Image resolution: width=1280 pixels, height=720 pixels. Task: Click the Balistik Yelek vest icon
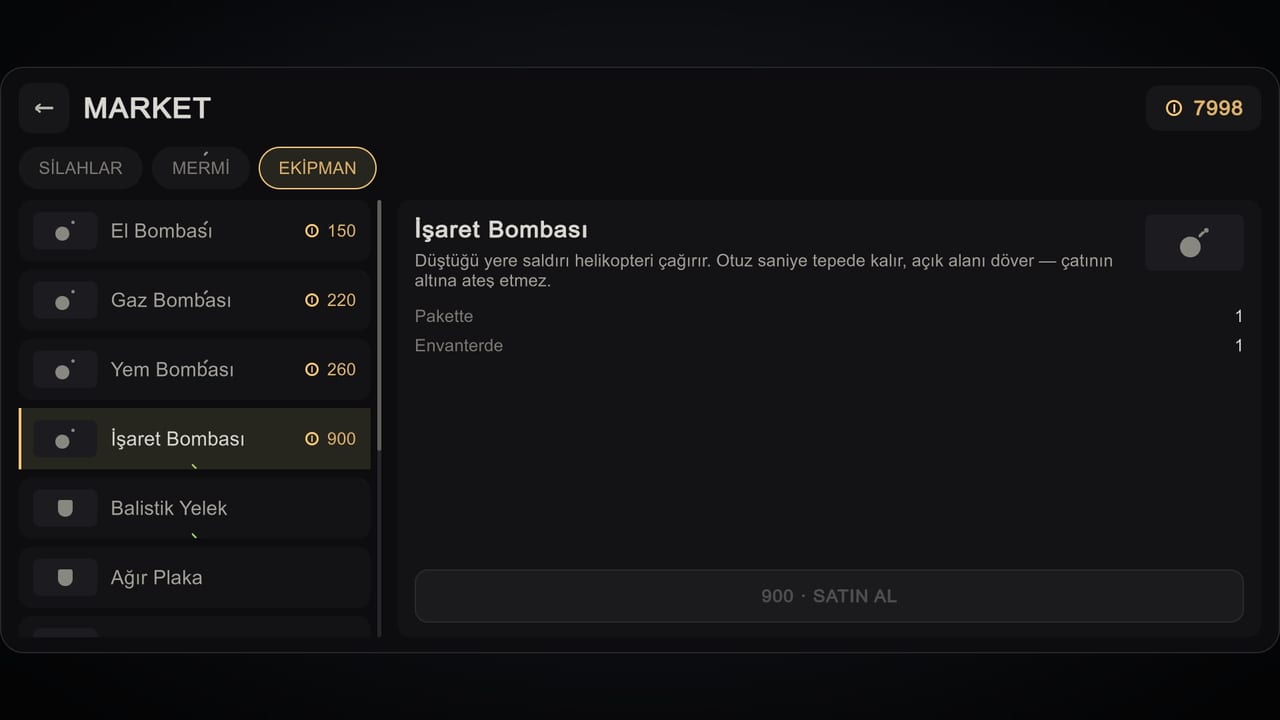pyautogui.click(x=65, y=508)
